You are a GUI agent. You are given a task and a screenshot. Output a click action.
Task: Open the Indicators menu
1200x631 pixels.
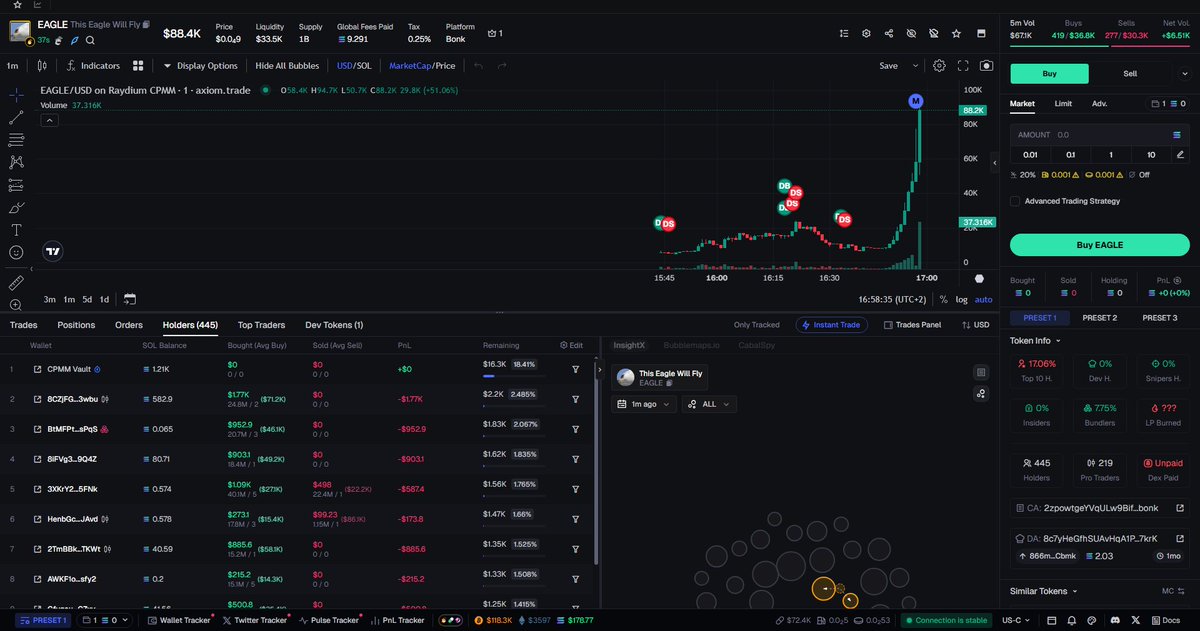click(92, 66)
